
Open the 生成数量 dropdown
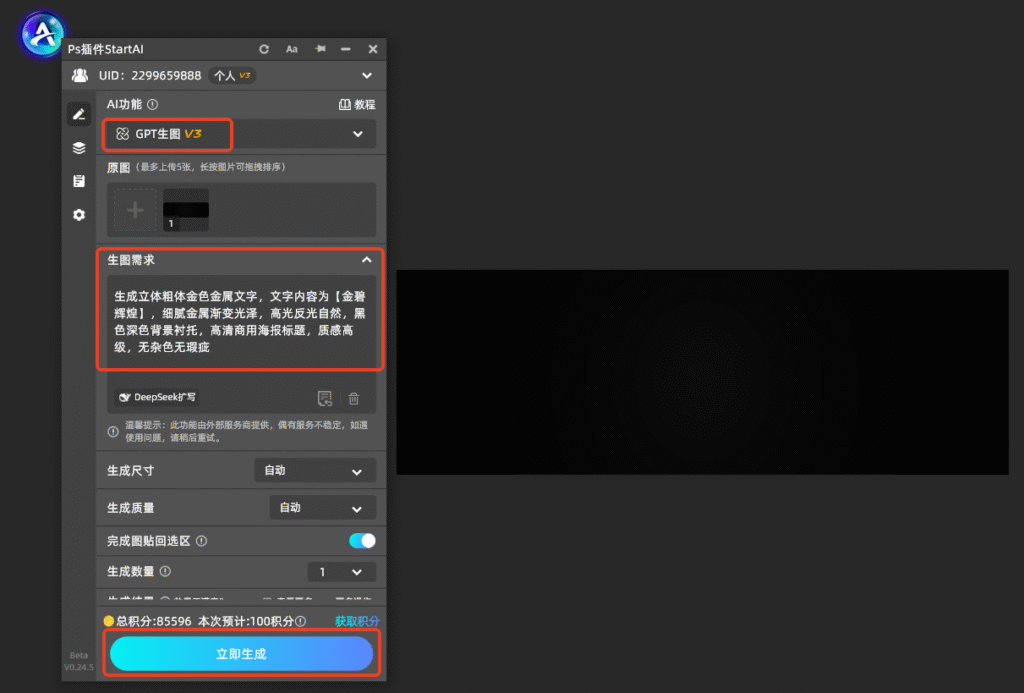[x=342, y=572]
